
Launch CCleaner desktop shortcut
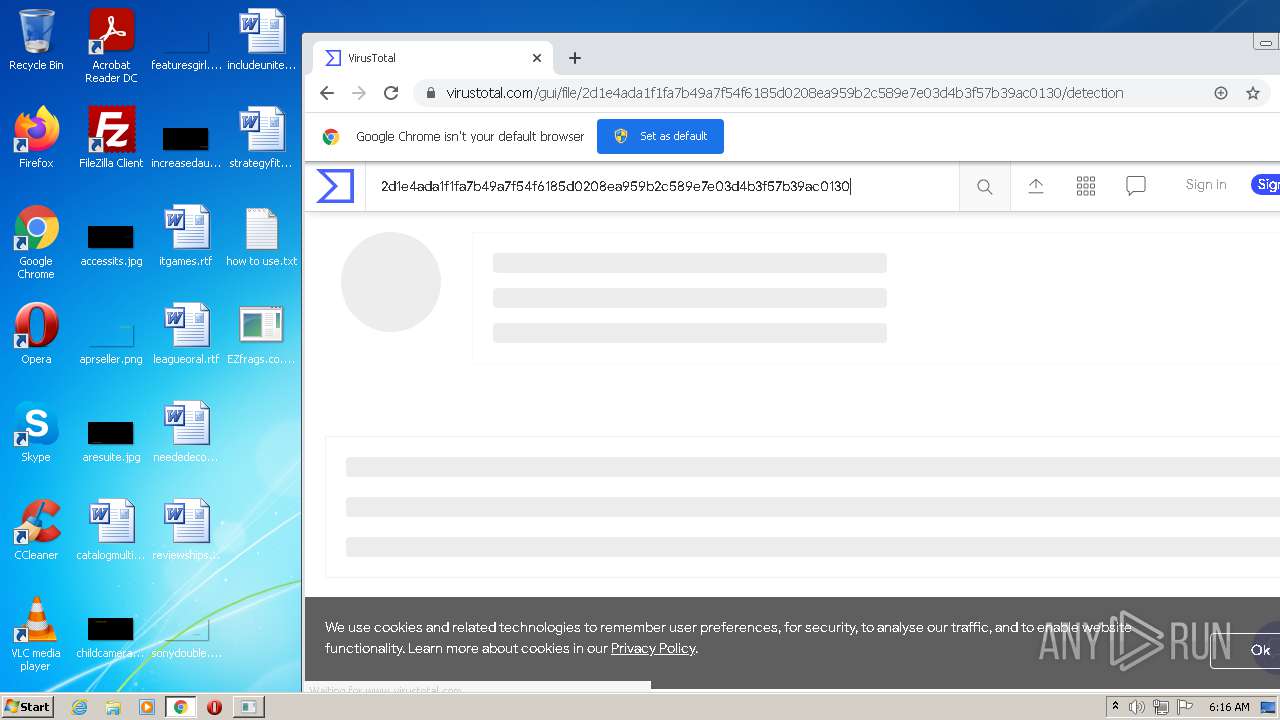(36, 530)
